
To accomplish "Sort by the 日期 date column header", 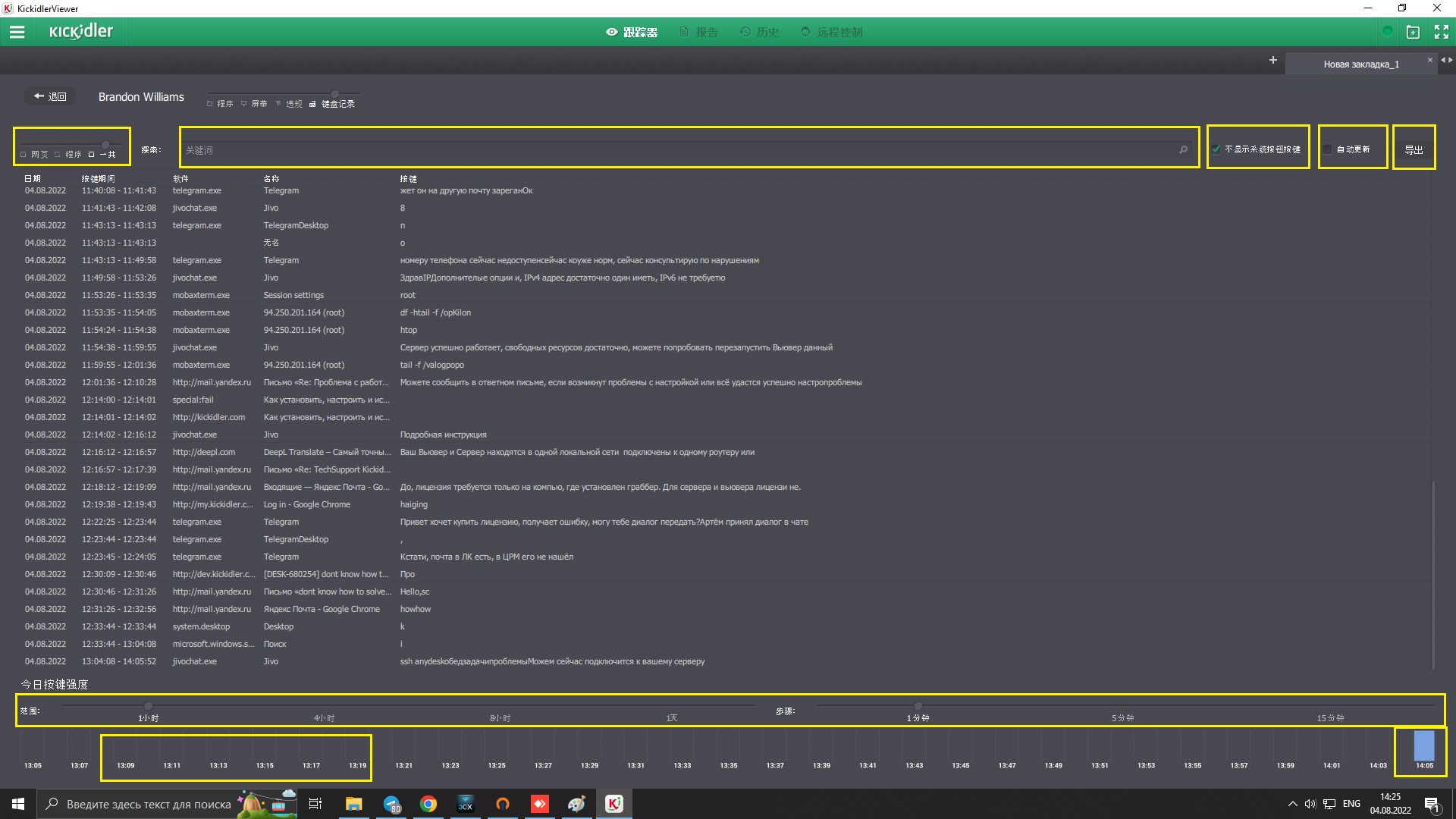I will click(x=33, y=179).
